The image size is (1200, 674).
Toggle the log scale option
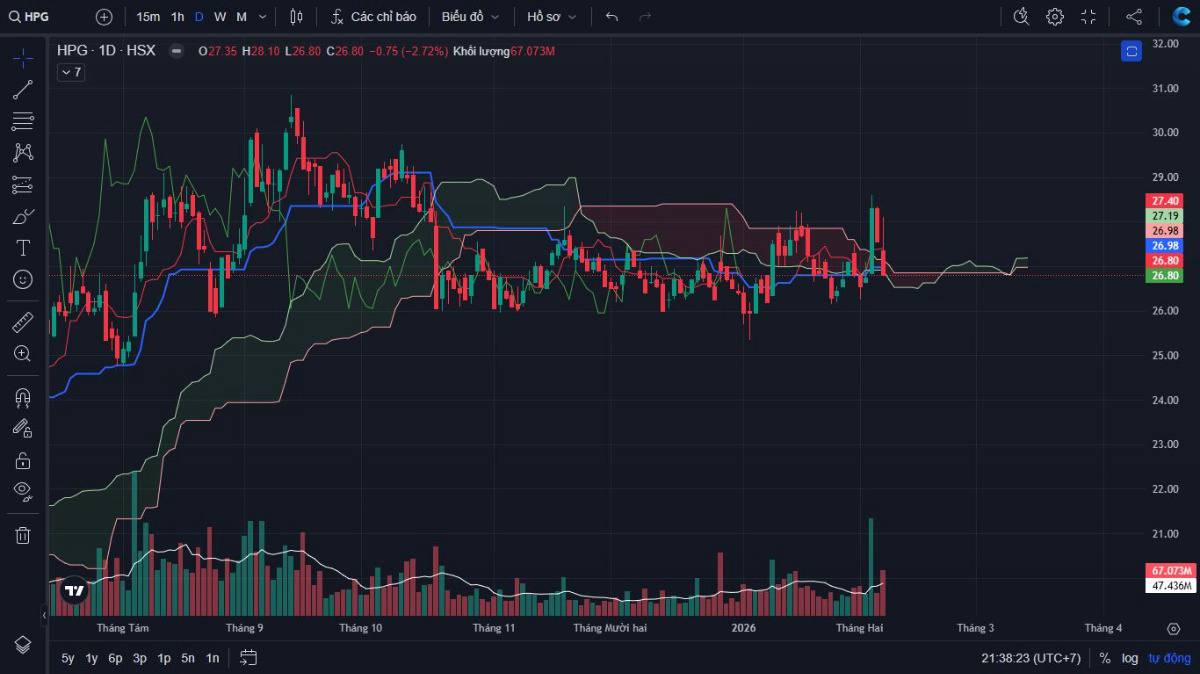point(1130,658)
